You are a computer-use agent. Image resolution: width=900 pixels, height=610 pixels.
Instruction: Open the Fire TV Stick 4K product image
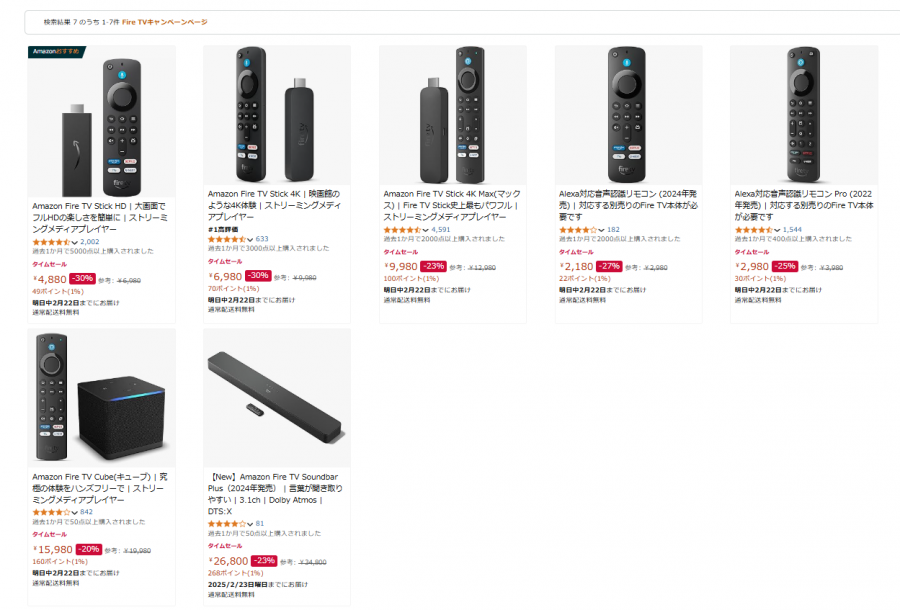tap(277, 115)
